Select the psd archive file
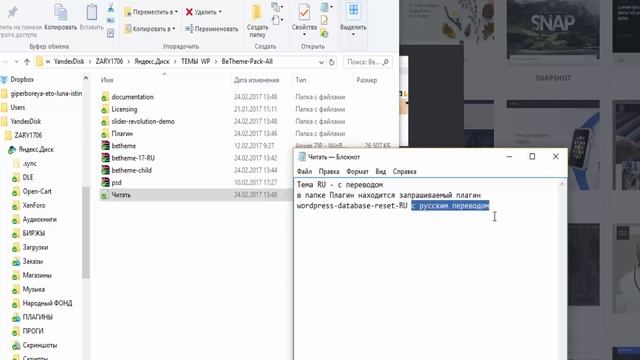The height and width of the screenshot is (360, 640). [116, 182]
